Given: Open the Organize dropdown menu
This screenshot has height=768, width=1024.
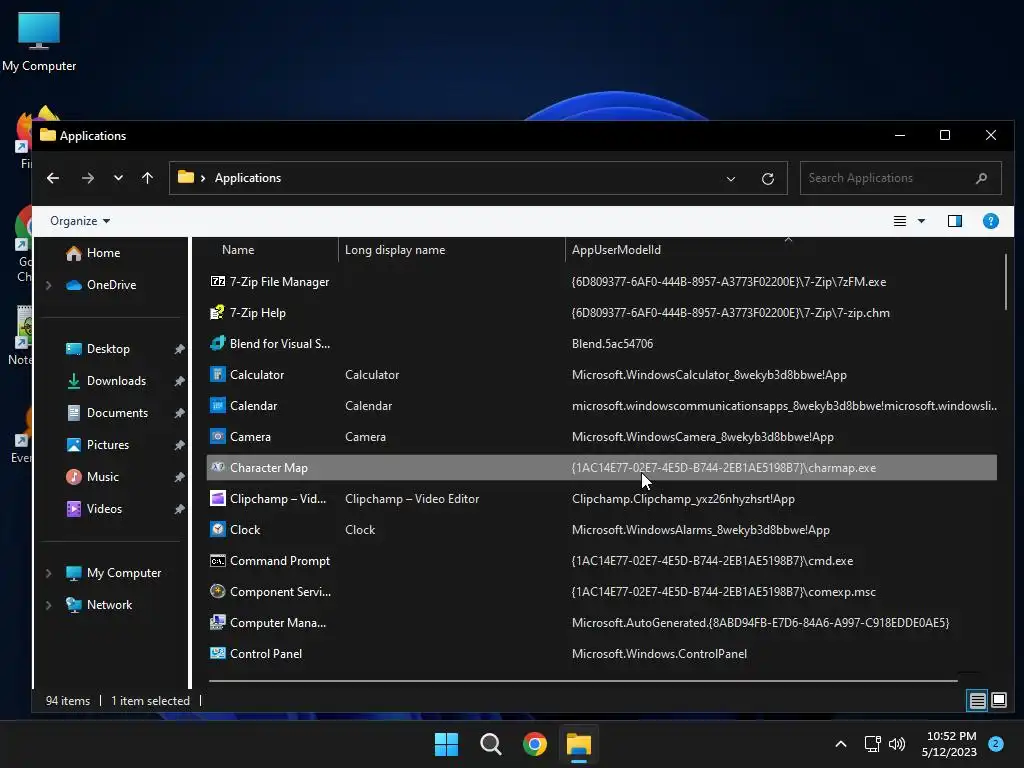Looking at the screenshot, I should pyautogui.click(x=80, y=221).
